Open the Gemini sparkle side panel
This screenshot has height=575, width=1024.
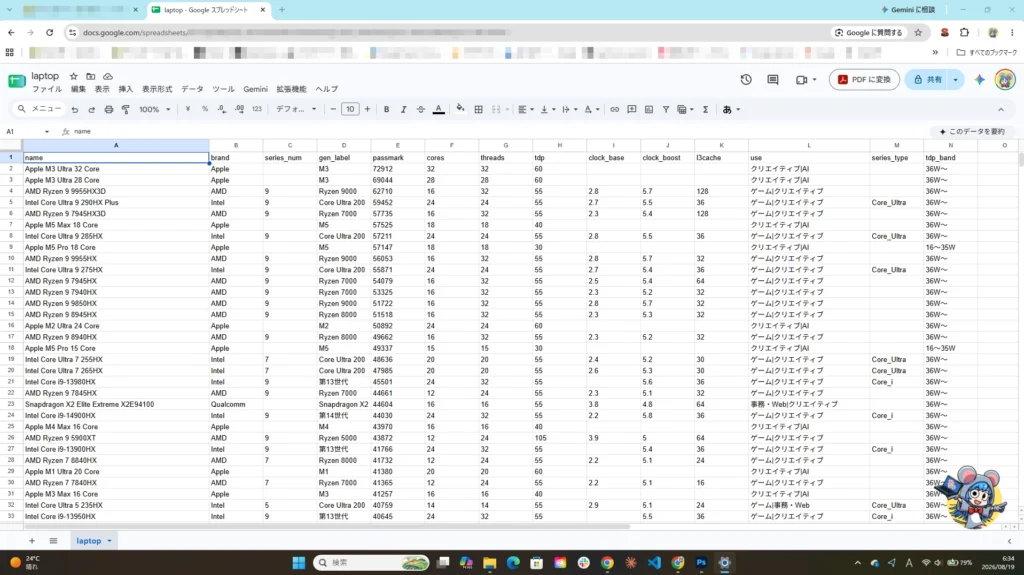(x=979, y=80)
